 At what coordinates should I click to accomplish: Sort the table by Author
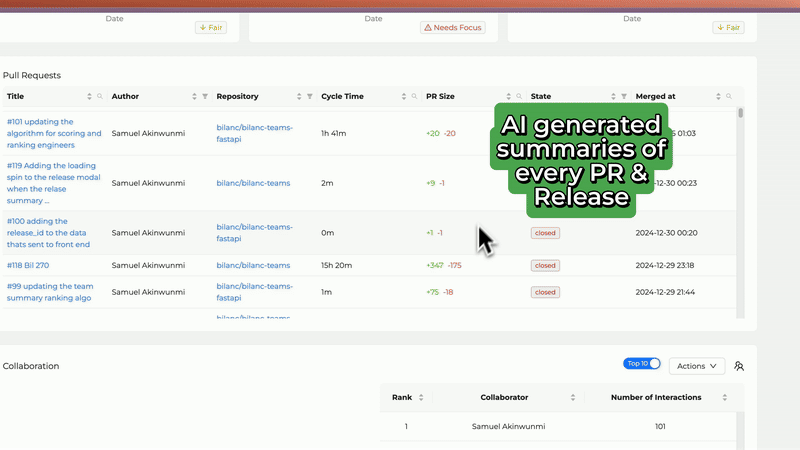[x=194, y=96]
